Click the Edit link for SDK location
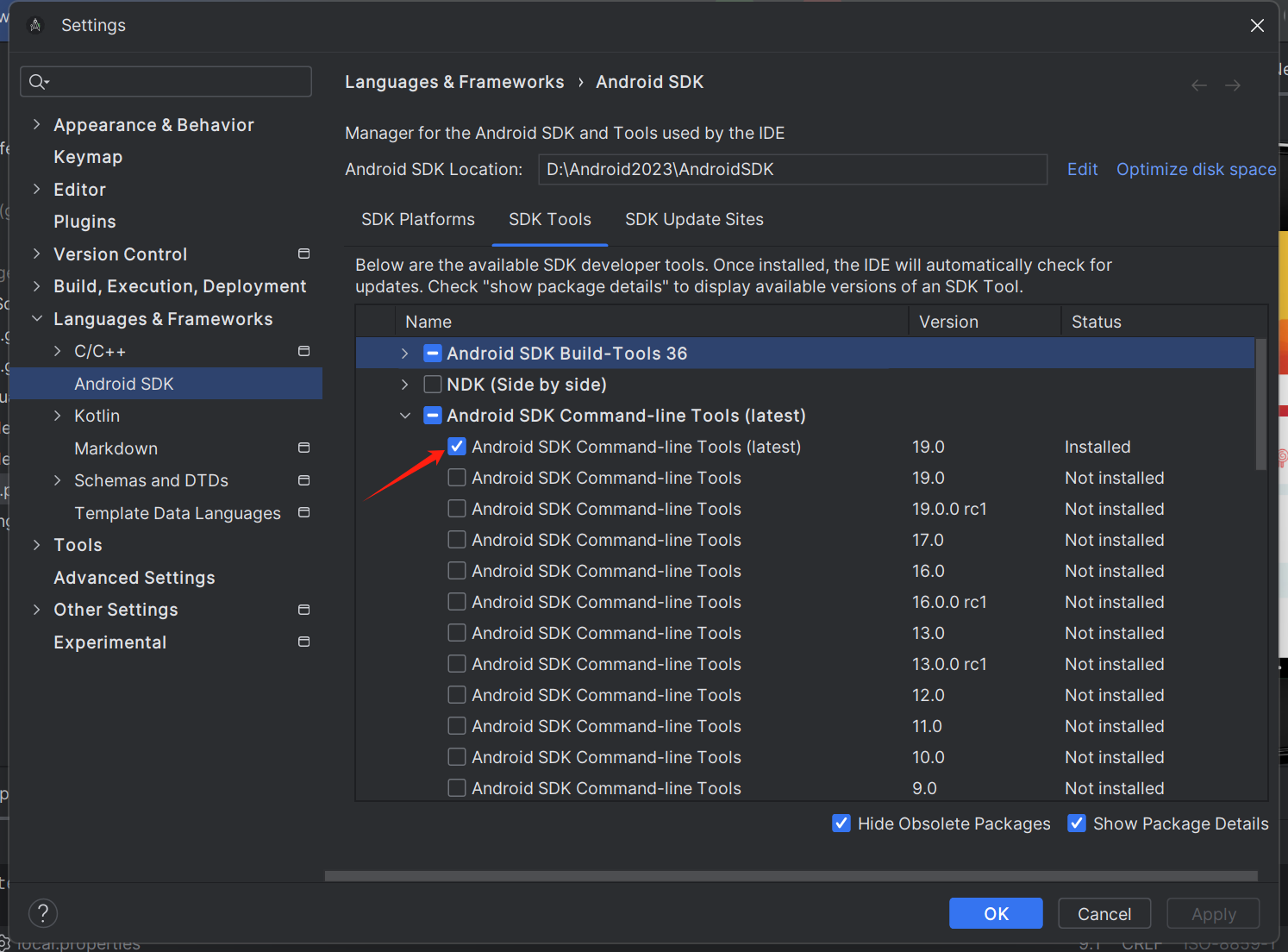1288x952 pixels. 1082,169
